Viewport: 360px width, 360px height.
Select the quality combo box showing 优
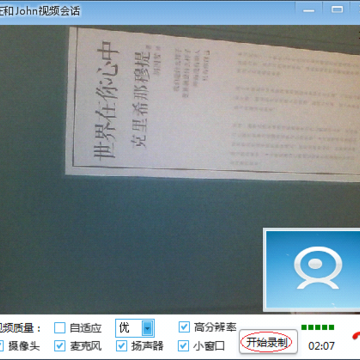(135, 328)
